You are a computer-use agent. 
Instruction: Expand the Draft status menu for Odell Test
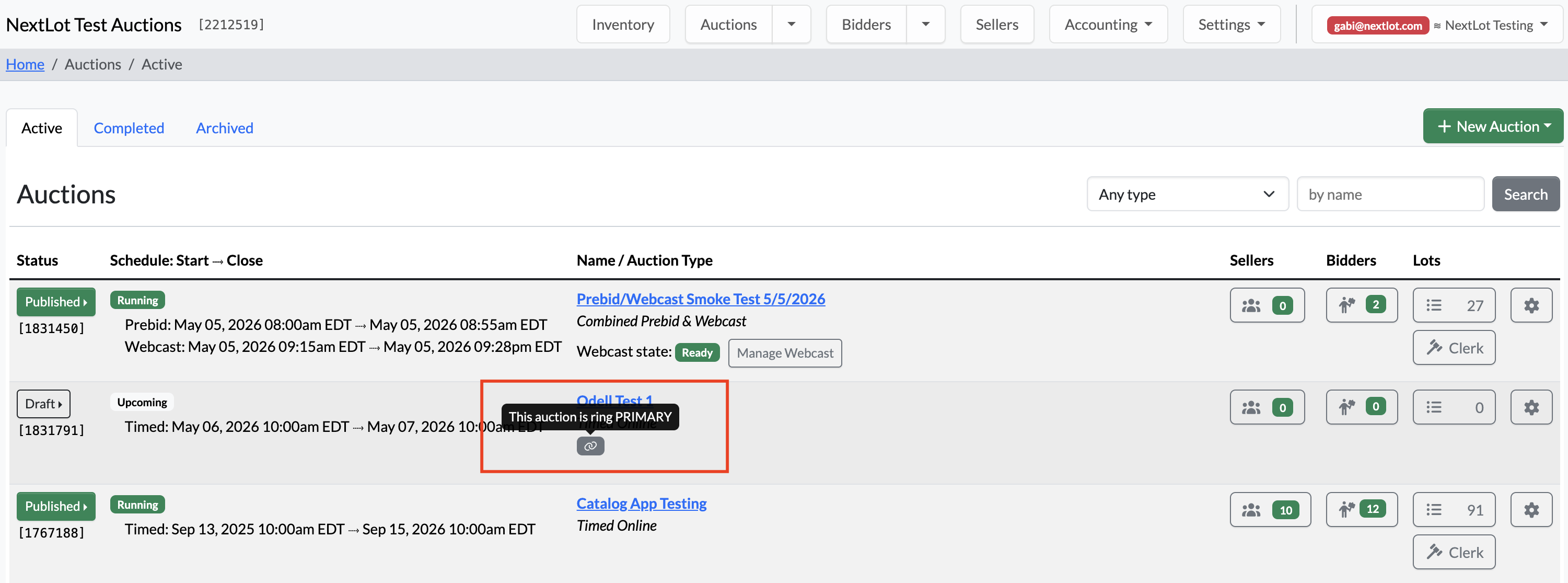[x=43, y=404]
